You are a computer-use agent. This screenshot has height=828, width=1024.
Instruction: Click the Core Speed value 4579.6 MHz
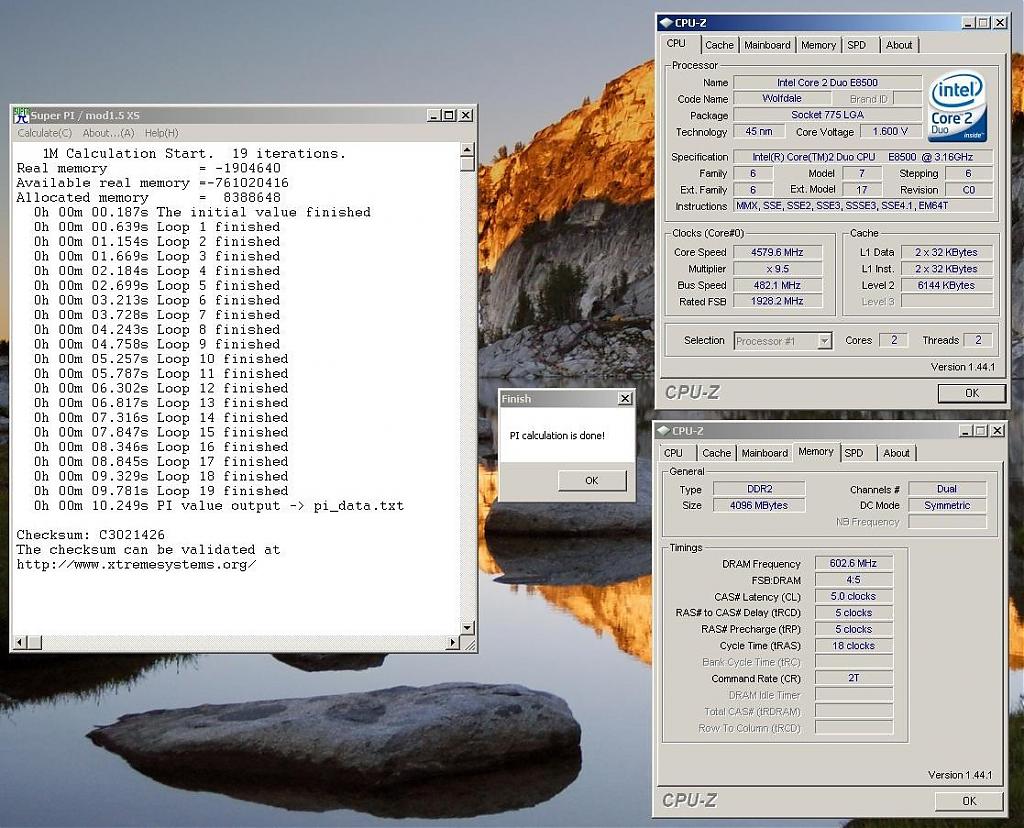coord(777,252)
